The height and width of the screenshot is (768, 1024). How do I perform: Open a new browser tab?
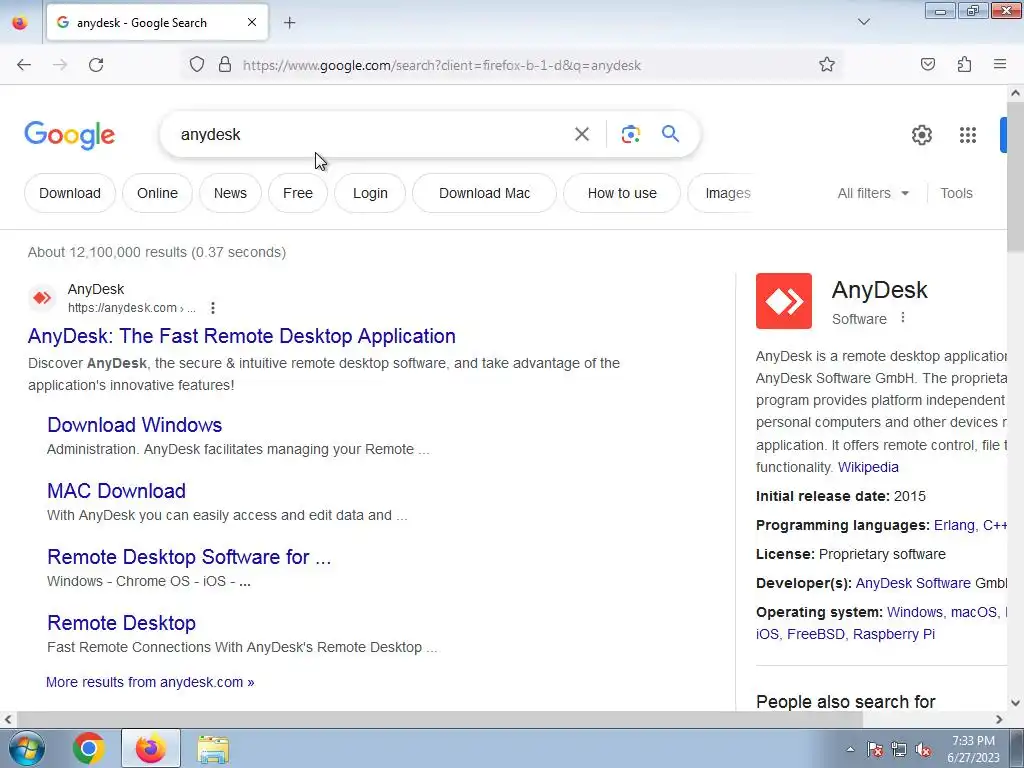289,23
